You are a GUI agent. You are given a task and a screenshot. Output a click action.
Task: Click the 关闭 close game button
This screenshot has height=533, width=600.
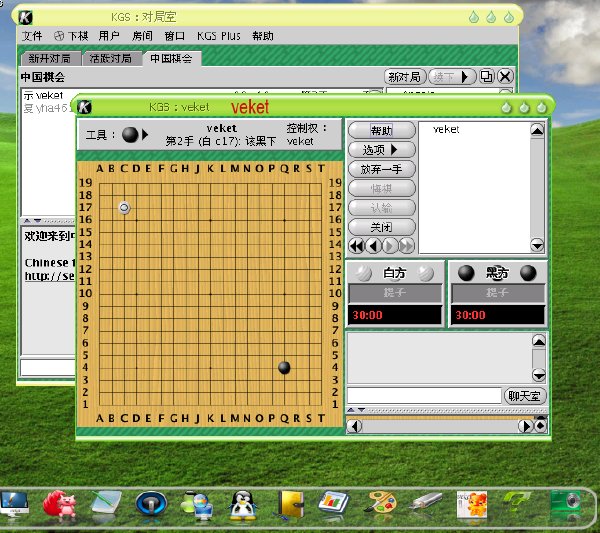382,227
